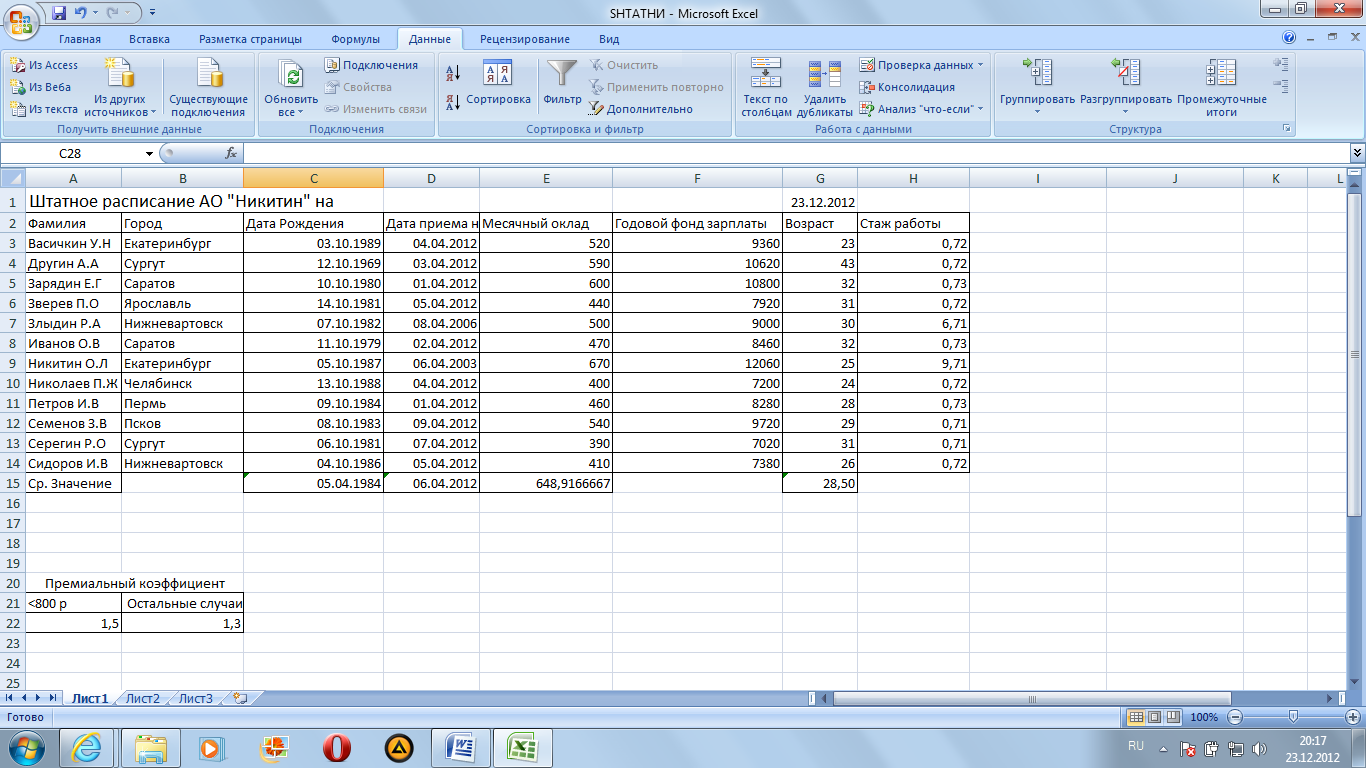Open the Вставка (Insert) tab
Image resolution: width=1366 pixels, height=768 pixels.
(149, 39)
